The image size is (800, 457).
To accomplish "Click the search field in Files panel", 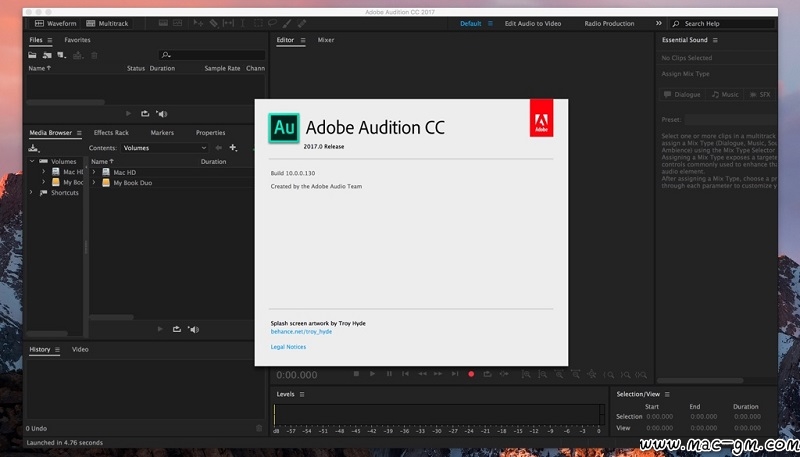I will tap(212, 55).
